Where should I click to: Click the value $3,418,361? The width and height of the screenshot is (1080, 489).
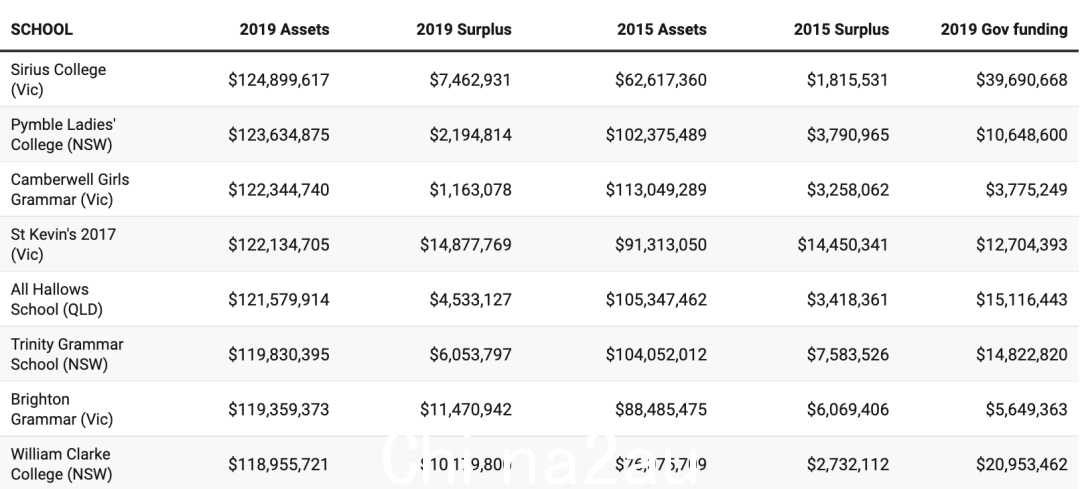coord(848,300)
